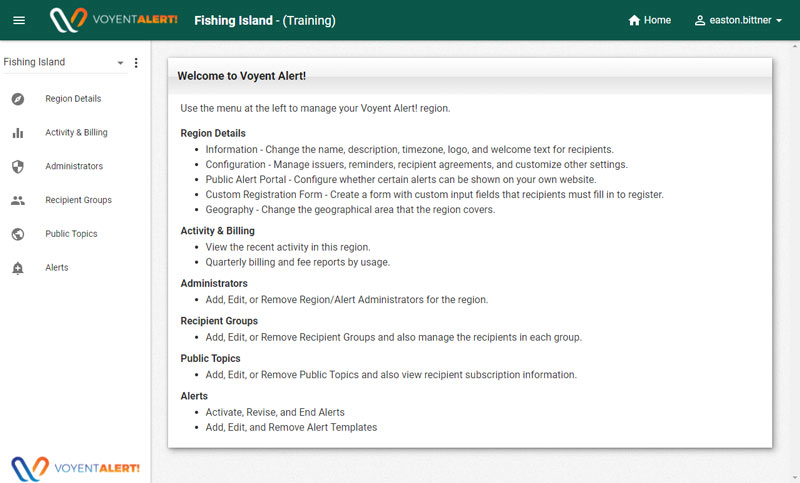Select Region Details in the sidebar
This screenshot has height=483, width=800.
tap(73, 99)
